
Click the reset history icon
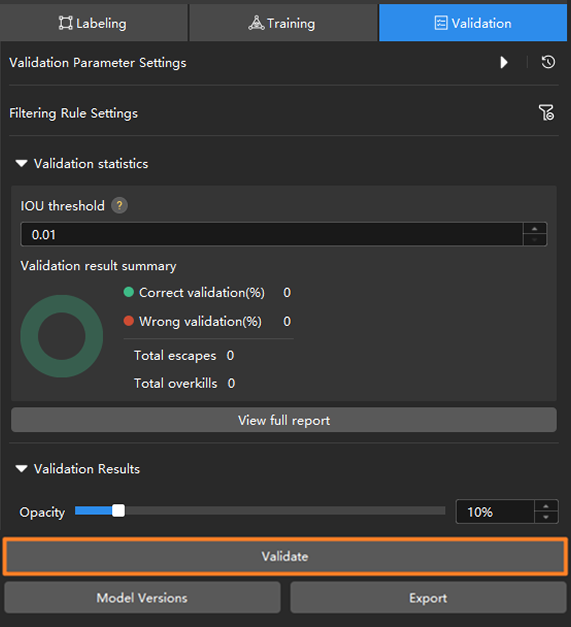[x=548, y=62]
